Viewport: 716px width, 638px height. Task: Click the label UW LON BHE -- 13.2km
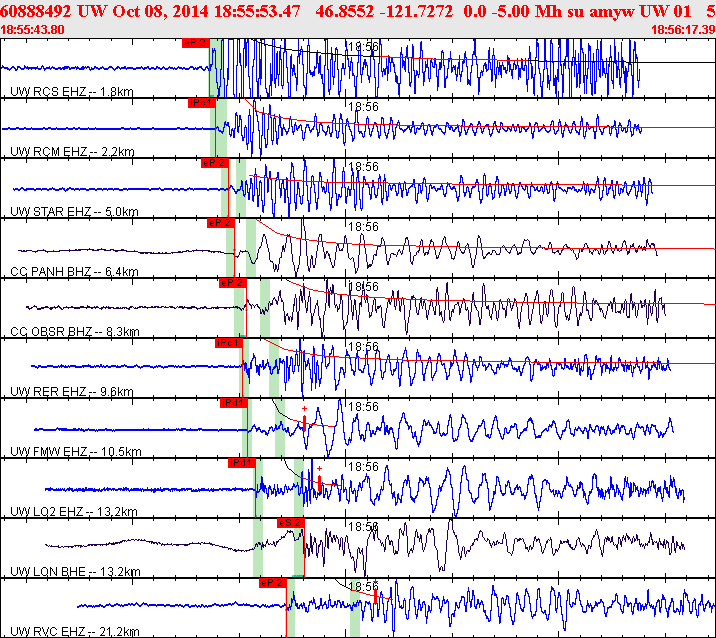75,571
